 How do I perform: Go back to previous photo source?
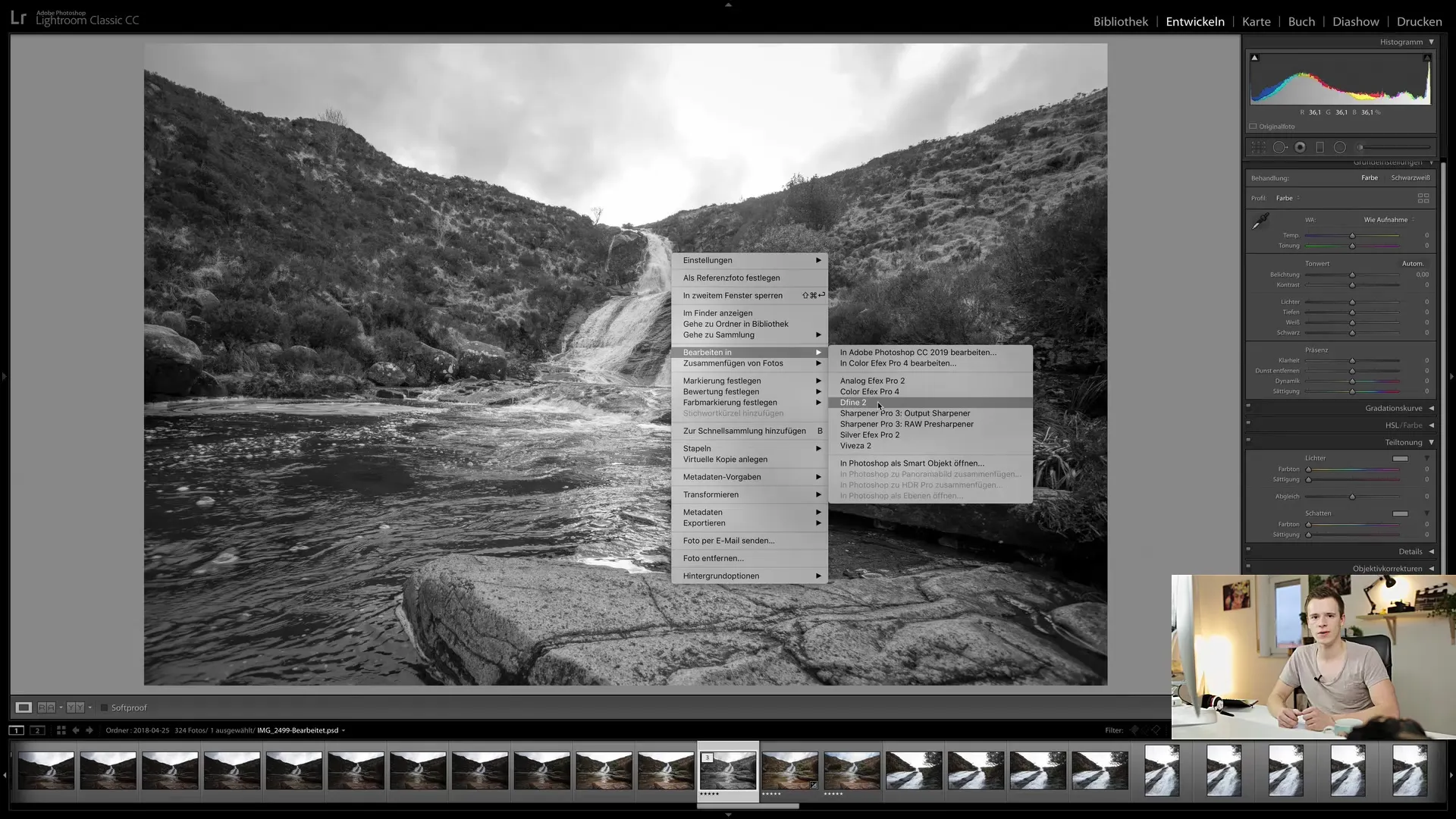point(75,730)
